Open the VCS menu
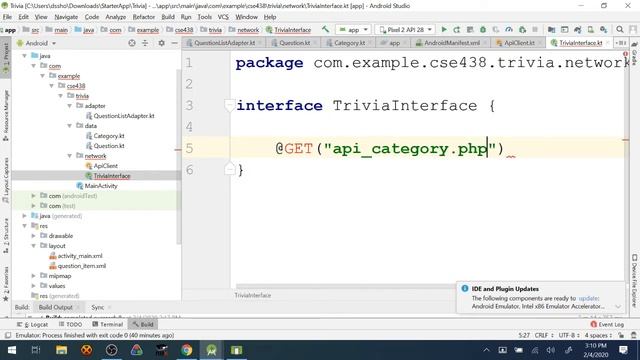Image resolution: width=640 pixels, height=360 pixels. 223,17
